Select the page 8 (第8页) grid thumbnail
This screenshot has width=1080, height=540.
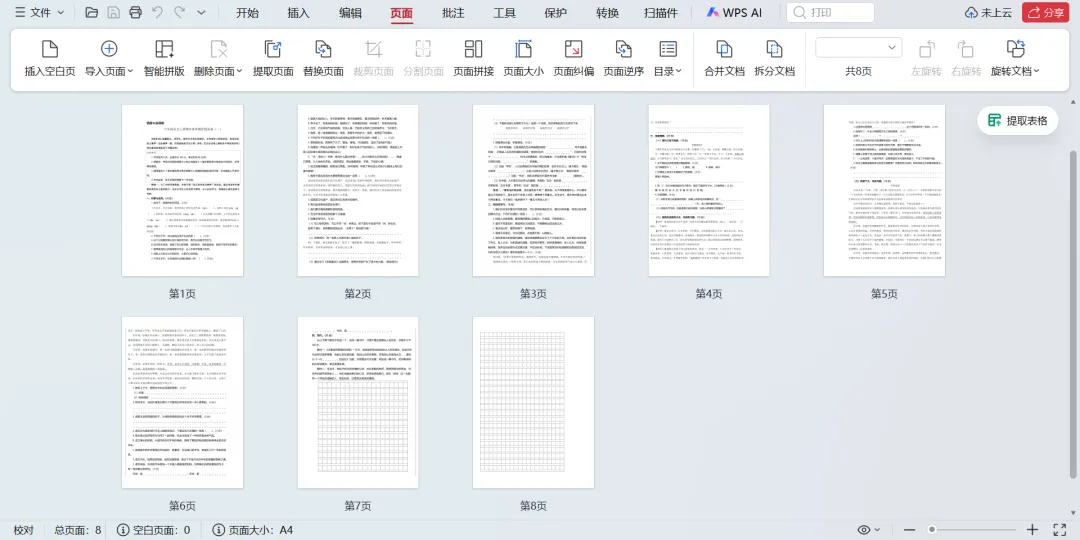click(x=533, y=402)
